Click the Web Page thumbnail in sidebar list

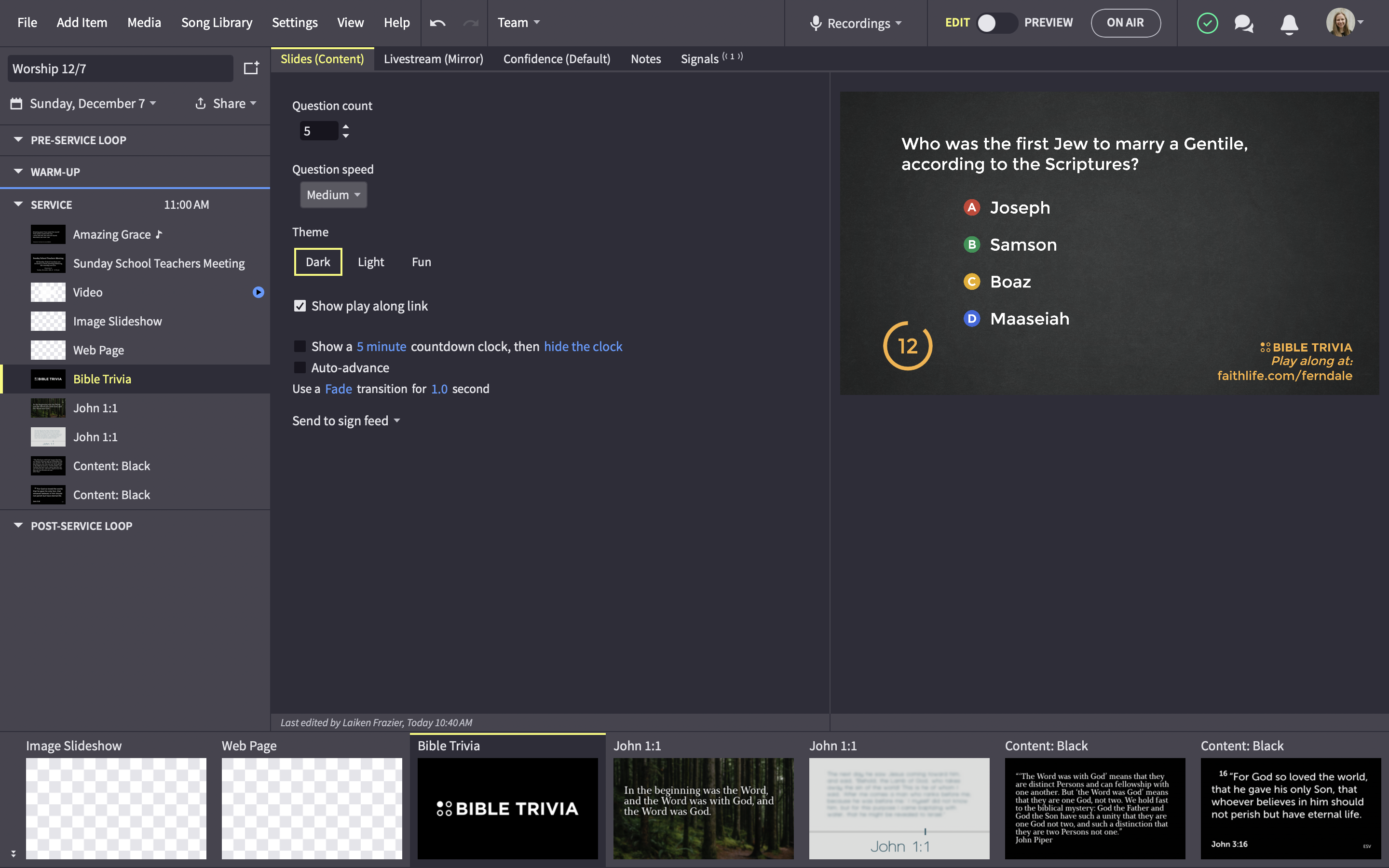point(48,350)
